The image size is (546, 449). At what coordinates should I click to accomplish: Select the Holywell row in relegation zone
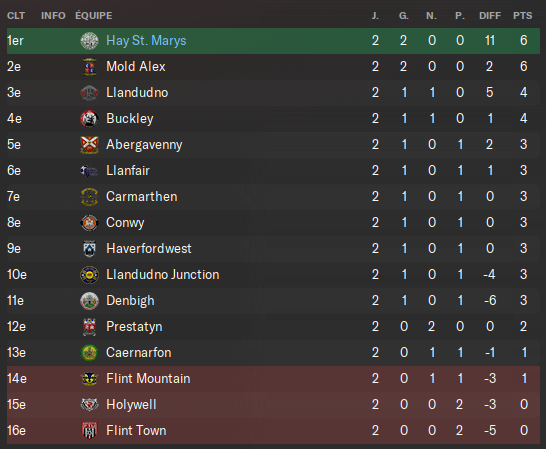pos(273,405)
